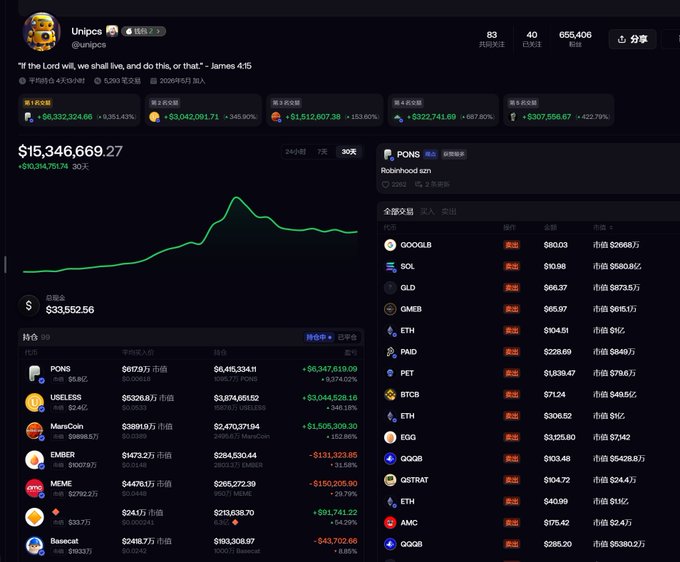This screenshot has width=680, height=562.
Task: Click the blue tag next to PONS title
Action: pos(430,154)
